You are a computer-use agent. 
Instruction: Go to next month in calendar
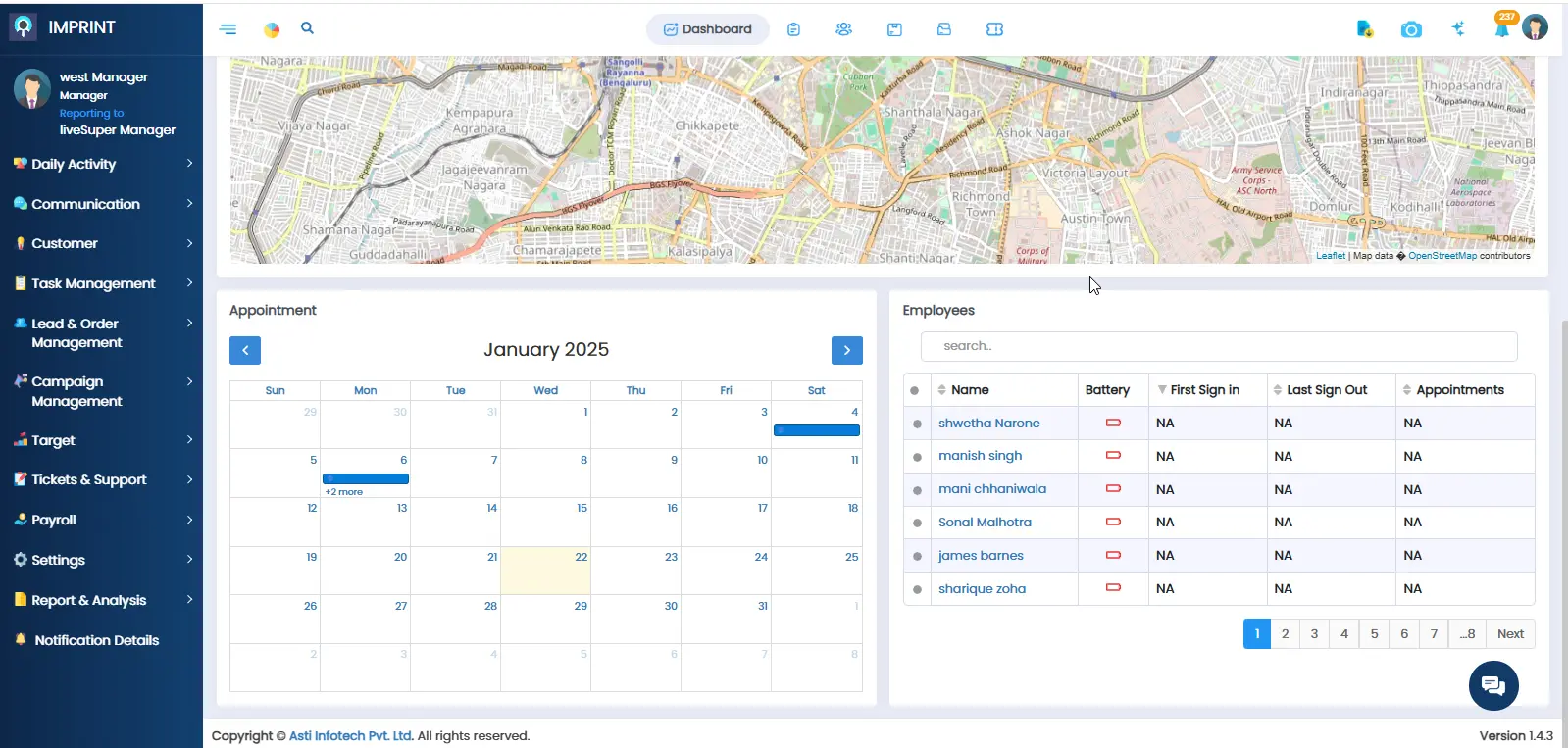(846, 350)
